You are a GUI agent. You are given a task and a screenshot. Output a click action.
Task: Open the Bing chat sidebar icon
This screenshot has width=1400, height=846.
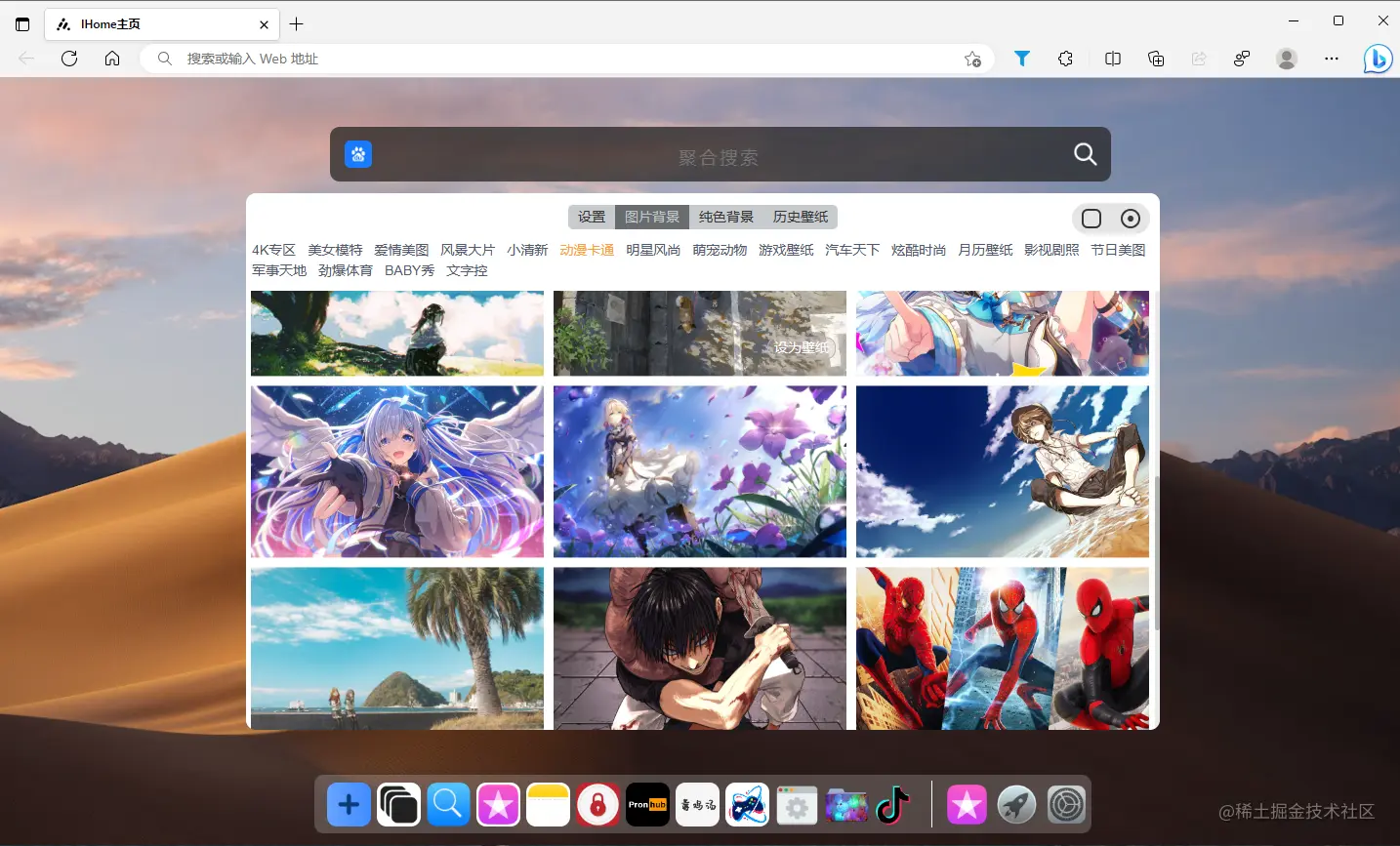(x=1378, y=59)
